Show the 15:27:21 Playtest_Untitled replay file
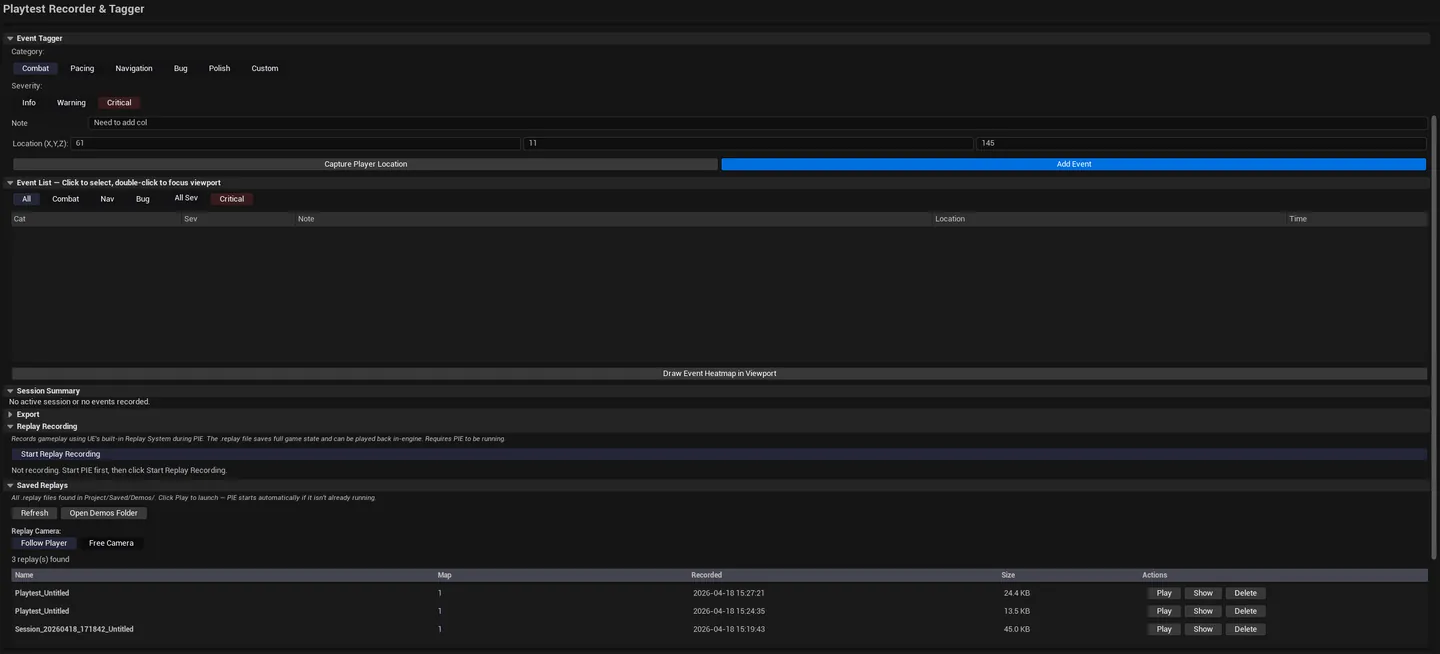The height and width of the screenshot is (654, 1440). [1203, 593]
